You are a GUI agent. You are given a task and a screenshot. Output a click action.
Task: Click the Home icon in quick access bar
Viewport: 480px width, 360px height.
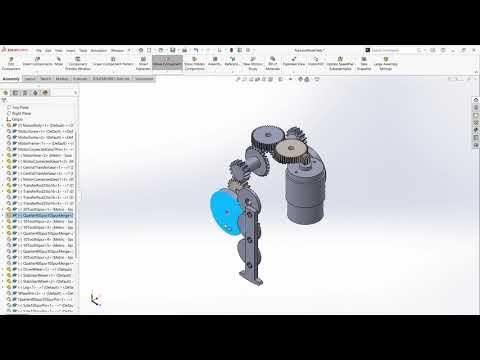(141, 50)
